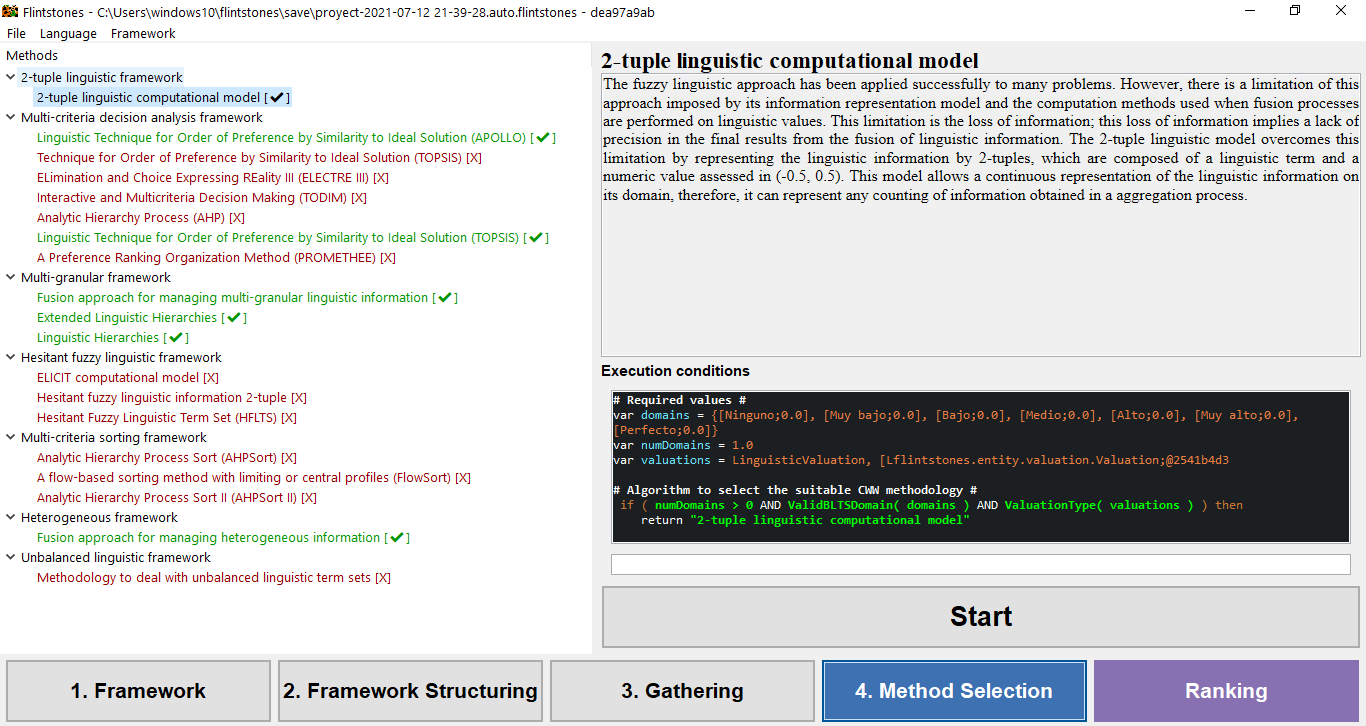The width and height of the screenshot is (1366, 726).
Task: Collapse the 2-tuple linguistic framework node
Action: [x=11, y=78]
